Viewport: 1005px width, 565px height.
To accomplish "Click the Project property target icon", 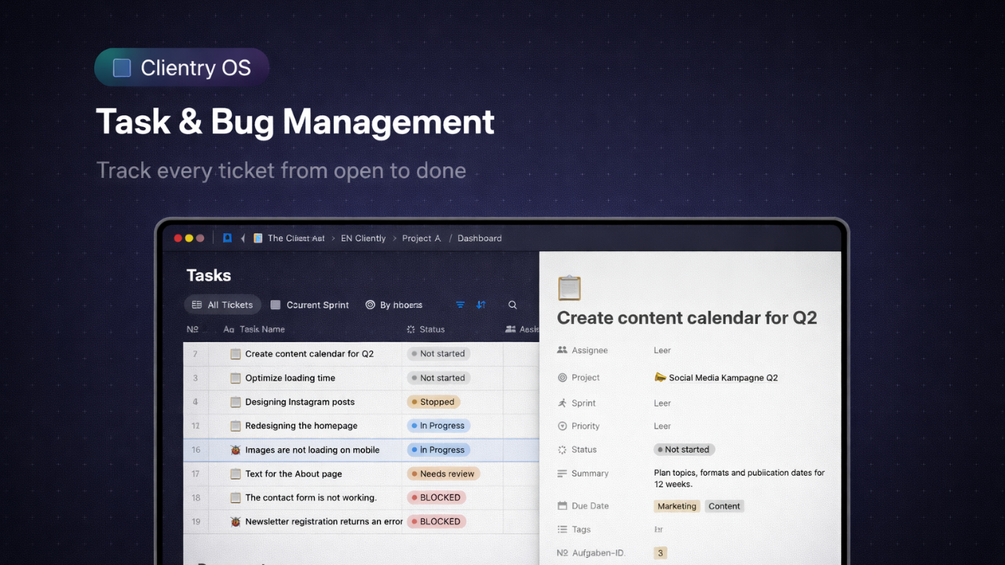I will coord(562,378).
